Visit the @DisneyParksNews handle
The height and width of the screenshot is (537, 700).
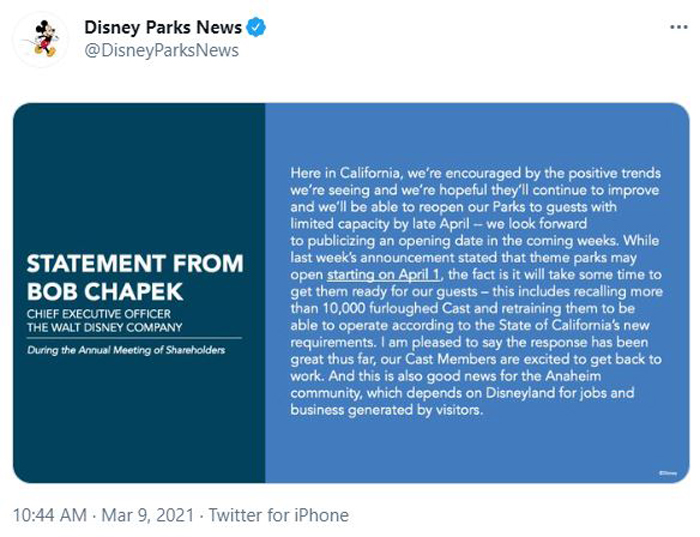coord(162,50)
